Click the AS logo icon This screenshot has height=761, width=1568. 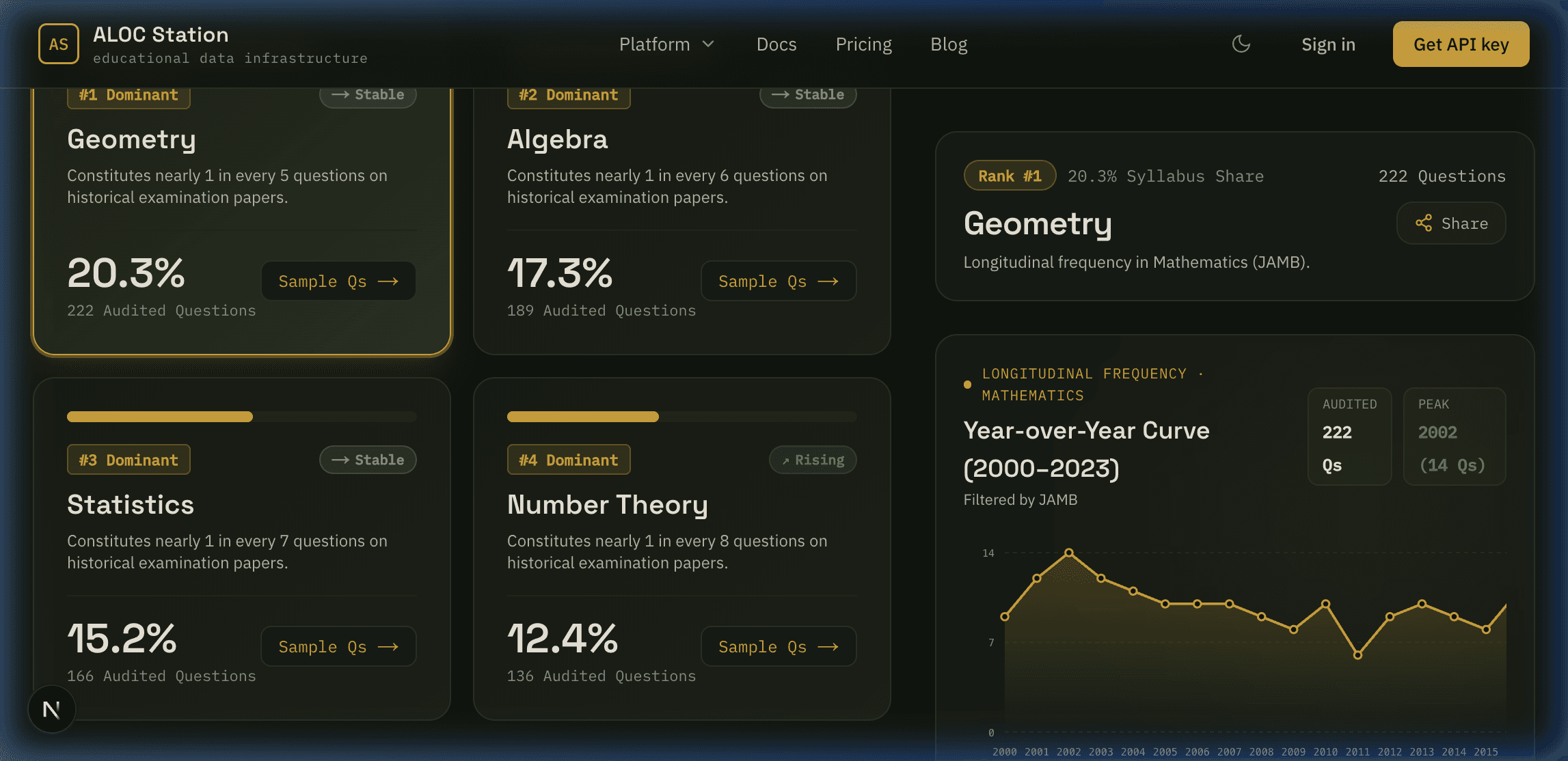[59, 44]
